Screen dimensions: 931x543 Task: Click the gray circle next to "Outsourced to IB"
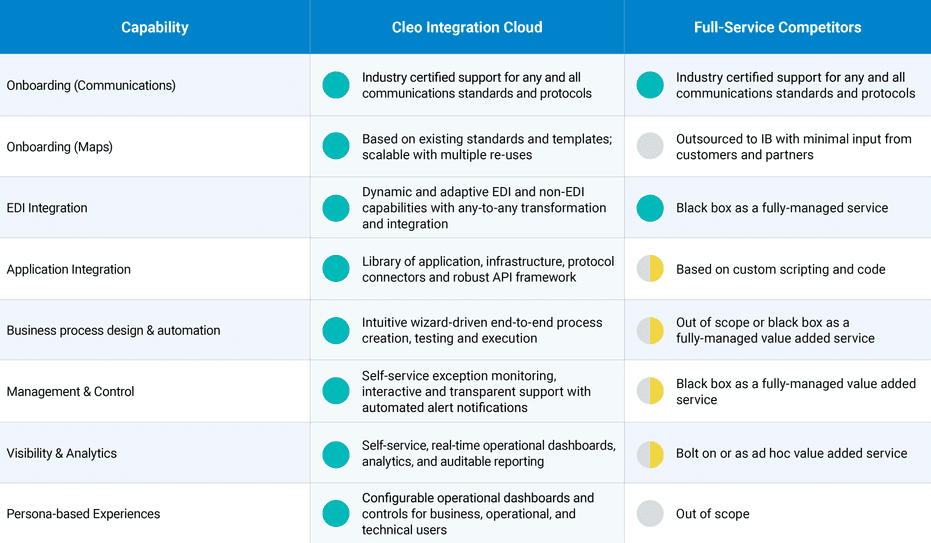[650, 146]
